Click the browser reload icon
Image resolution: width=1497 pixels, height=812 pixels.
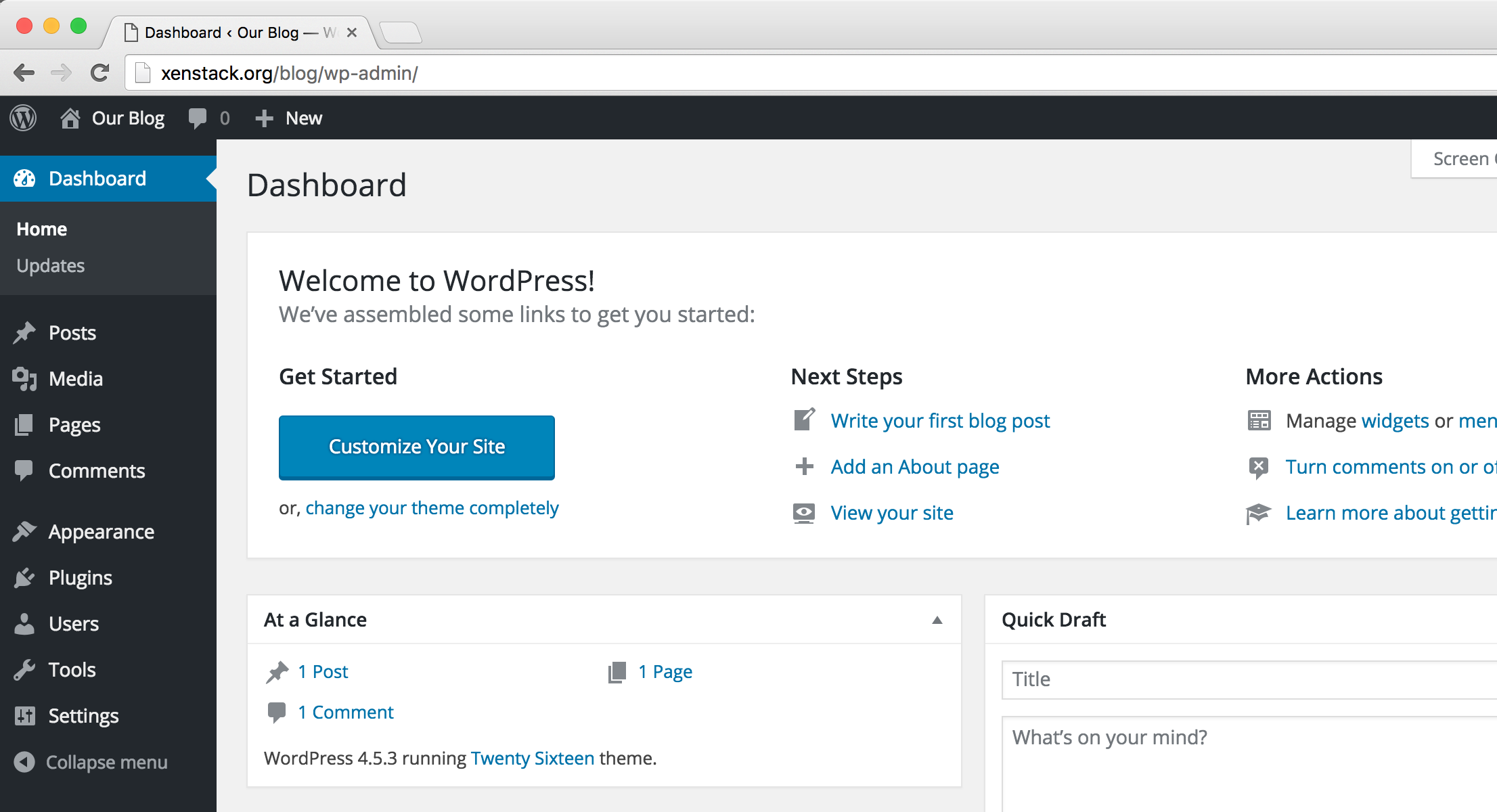(100, 73)
